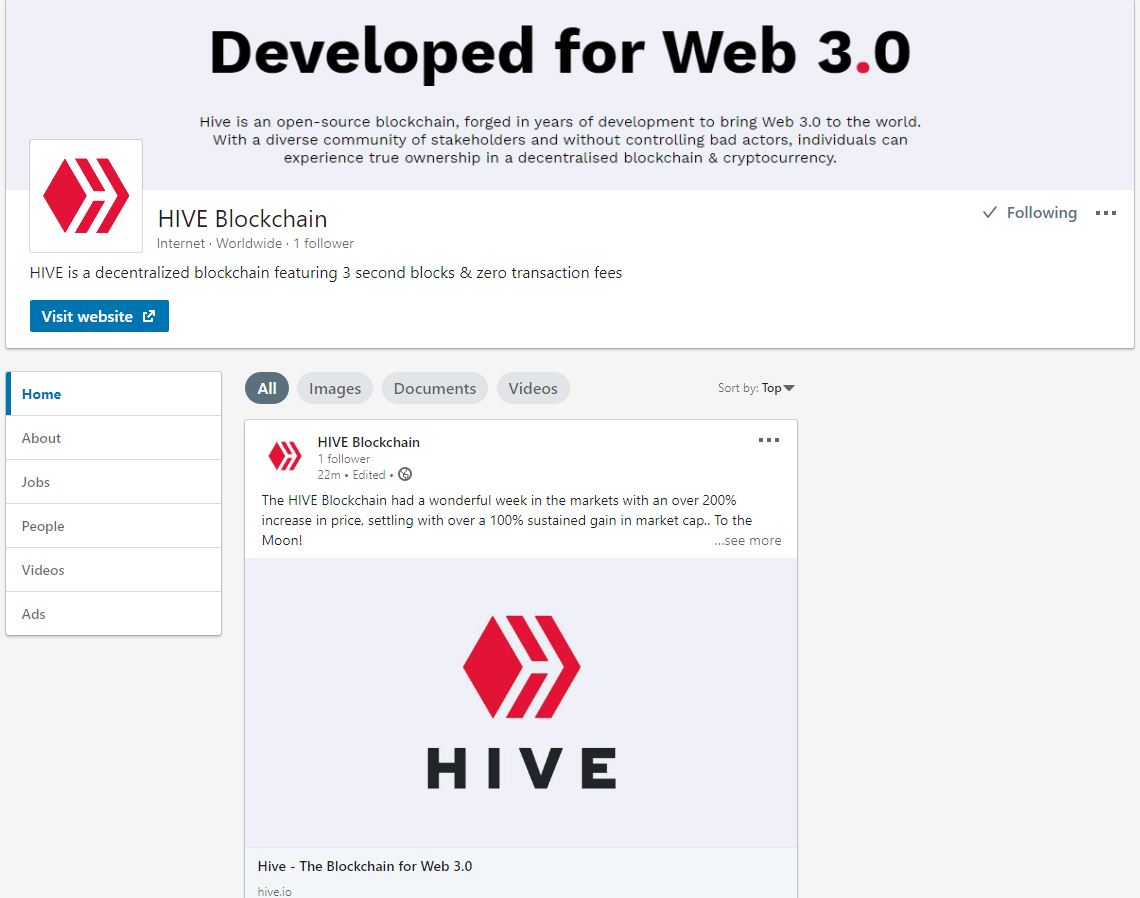Click the Visit website button
The width and height of the screenshot is (1140, 898).
pyautogui.click(x=99, y=316)
